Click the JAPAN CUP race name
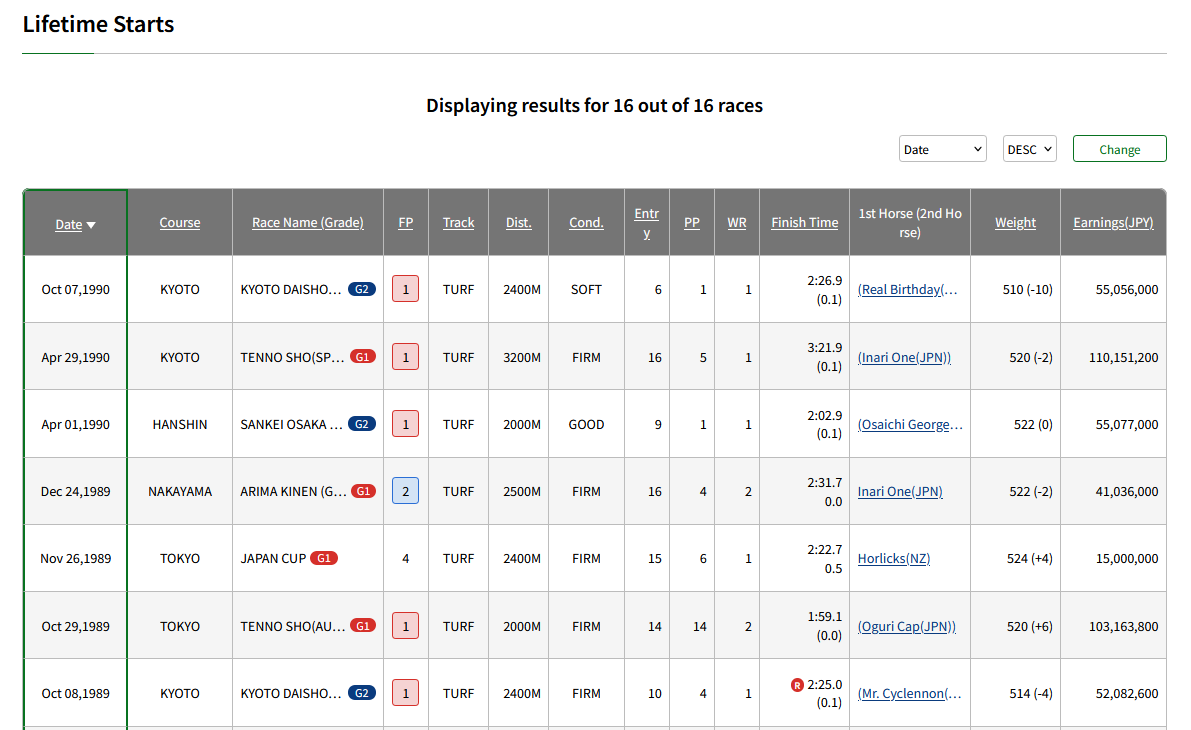Viewport: 1191px width, 730px height. pos(273,558)
